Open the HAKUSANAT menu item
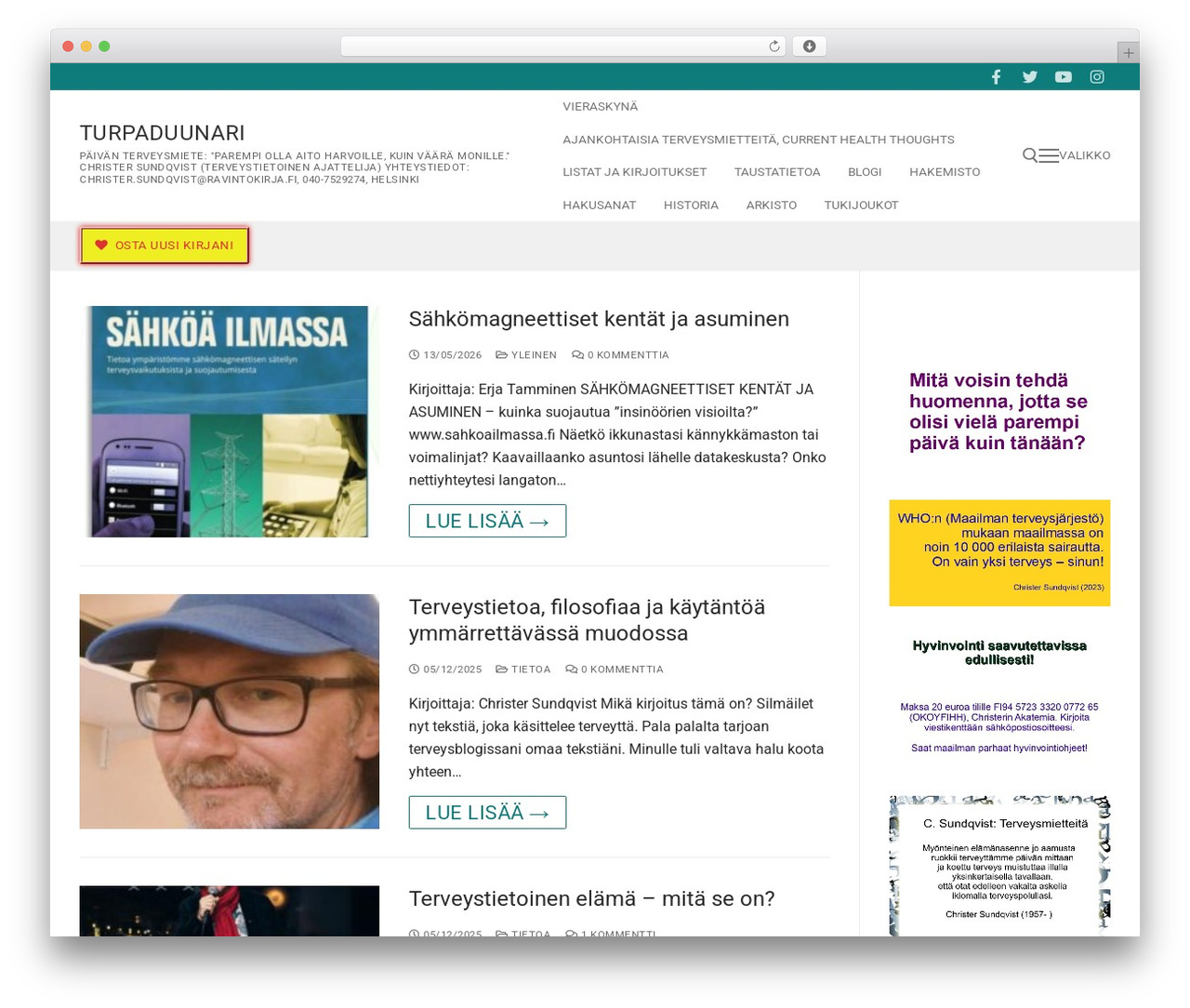 (x=600, y=206)
